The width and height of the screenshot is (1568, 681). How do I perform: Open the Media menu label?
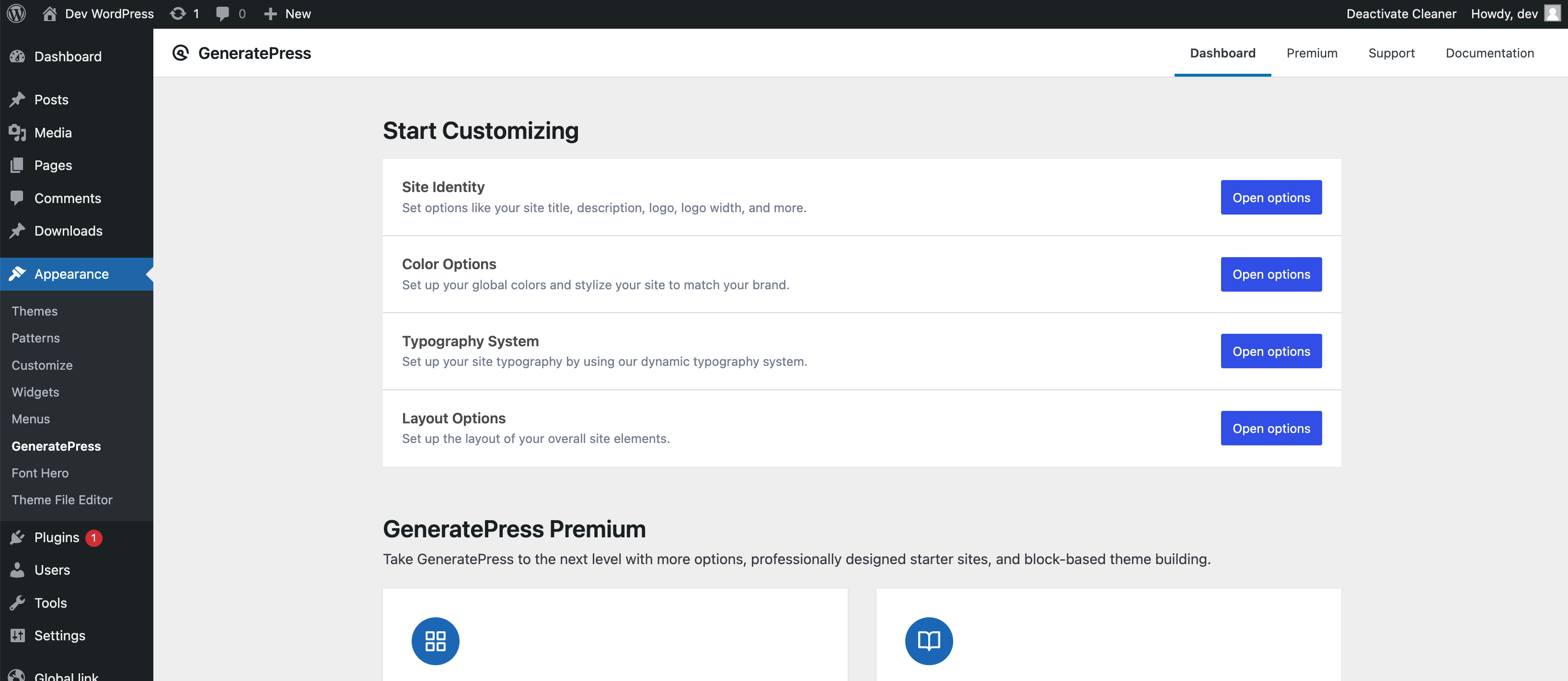53,133
